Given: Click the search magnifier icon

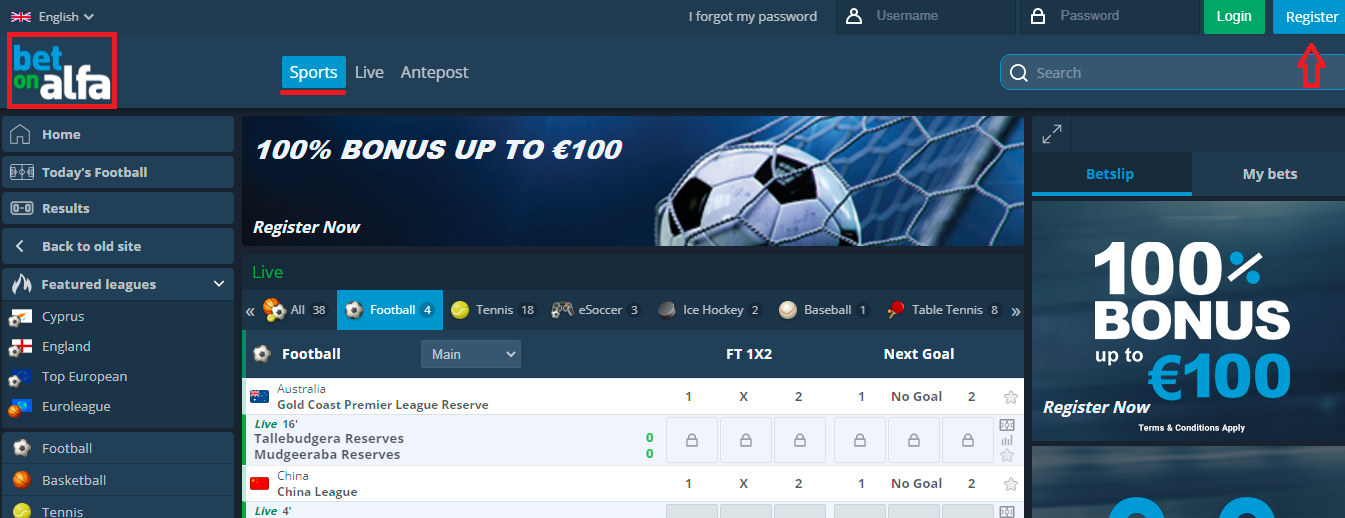Looking at the screenshot, I should click(x=1019, y=73).
